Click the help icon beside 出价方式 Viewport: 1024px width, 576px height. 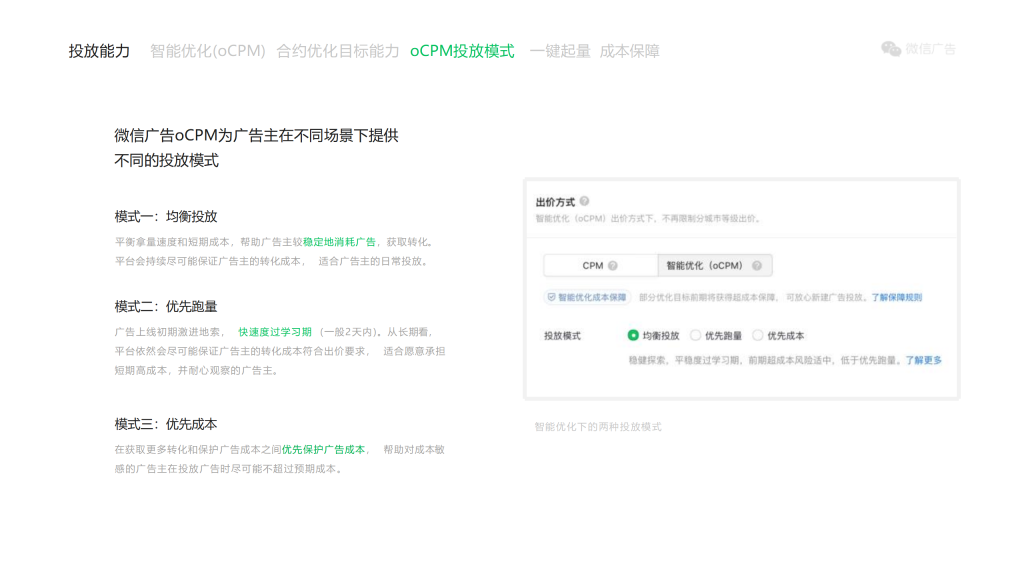tap(584, 201)
